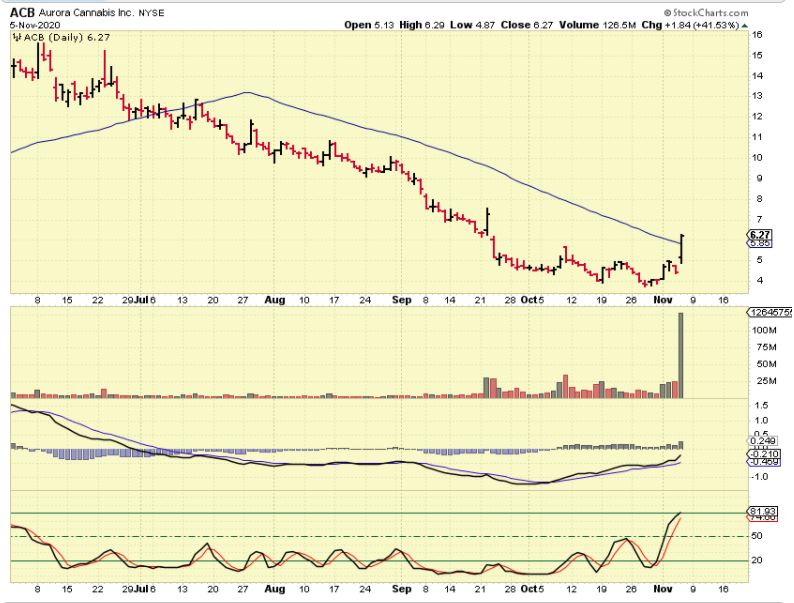Image resolution: width=794 pixels, height=603 pixels.
Task: Click the Aug label under the price panel
Action: point(275,300)
